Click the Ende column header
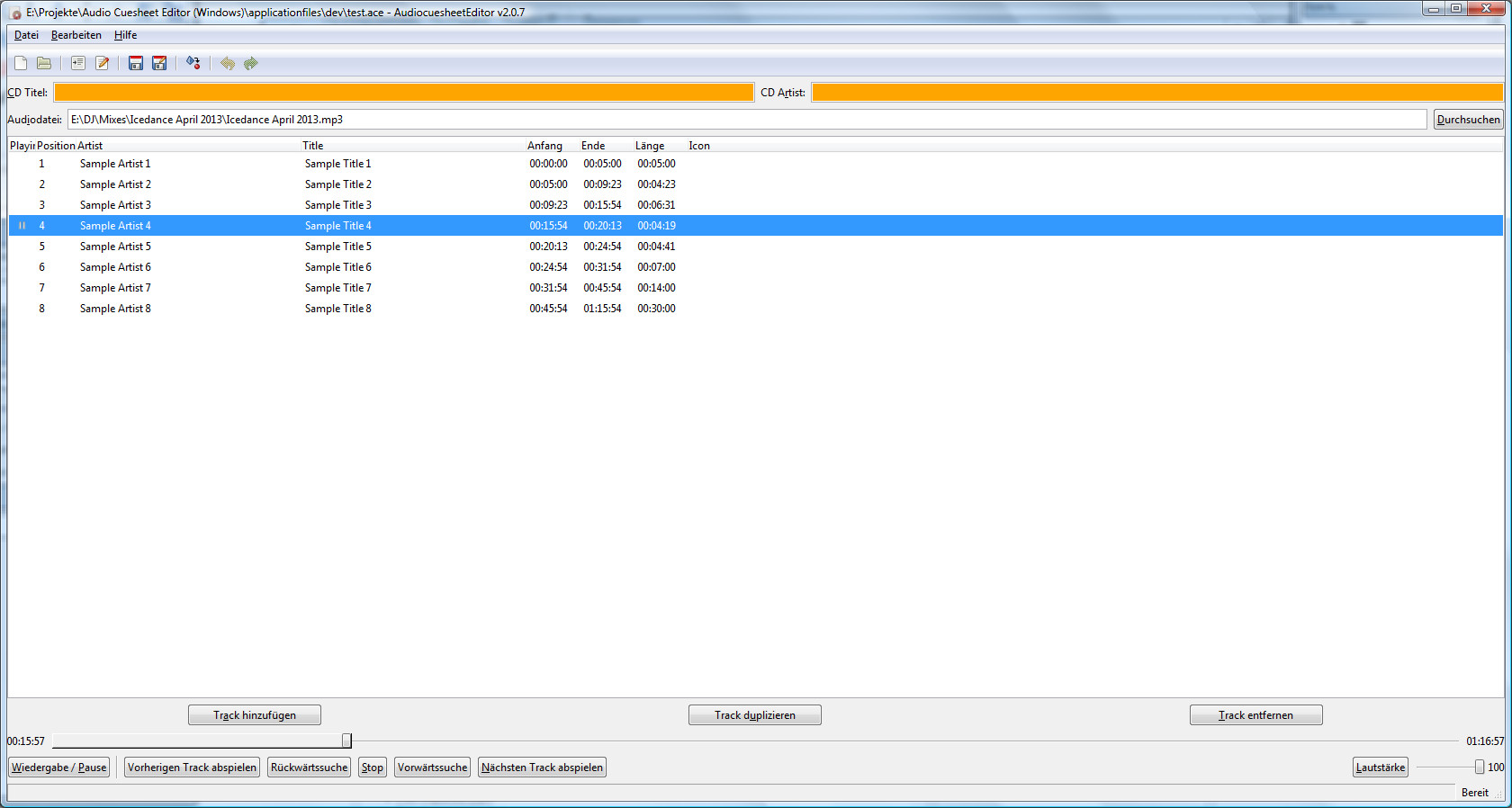 [x=607, y=146]
